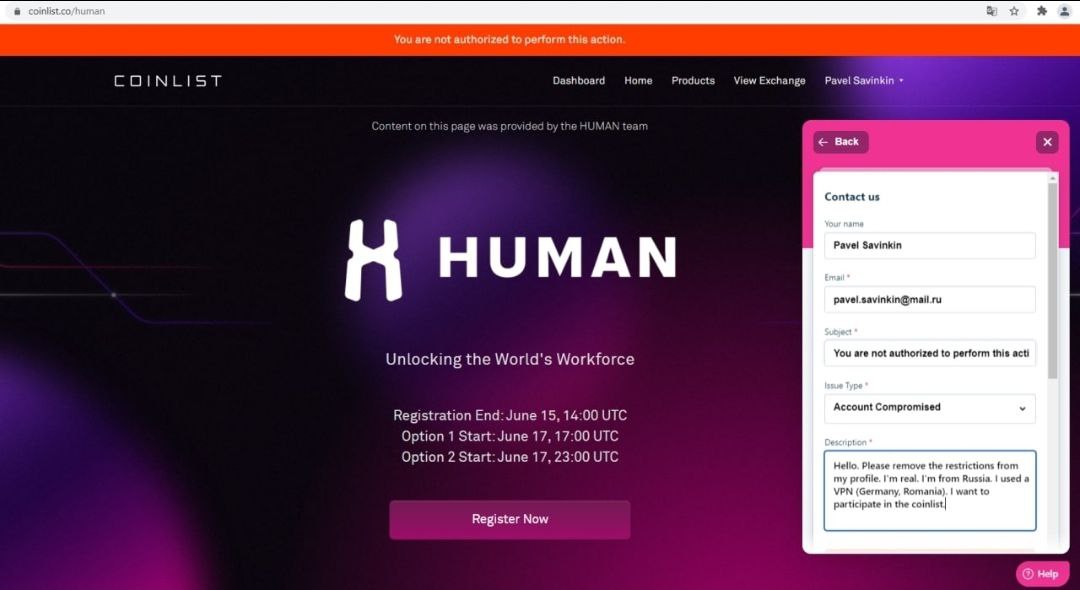Click the 'You are not authorized' banner text
The width and height of the screenshot is (1080, 590).
[x=510, y=39]
